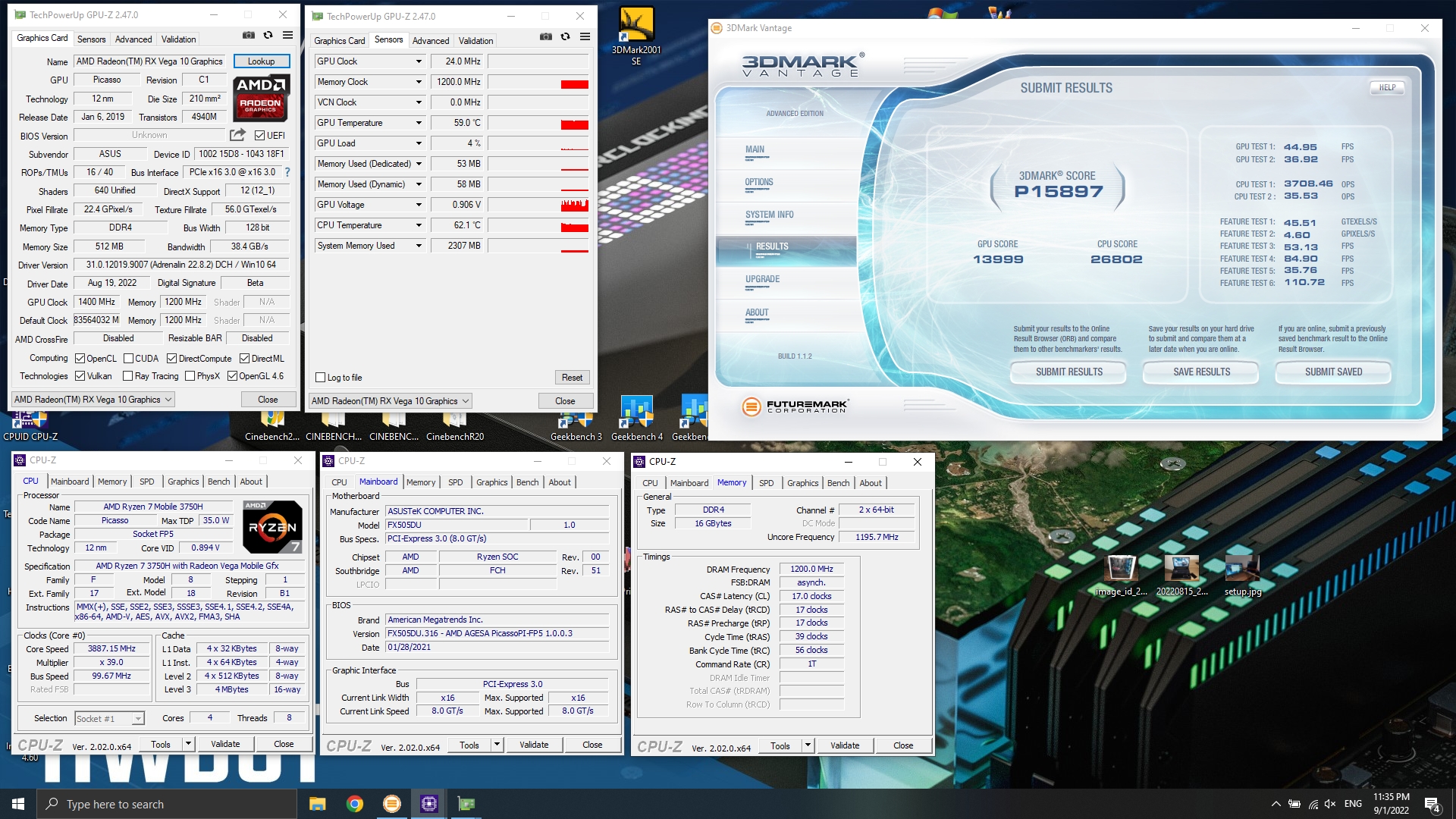Open File Explorer from the taskbar
This screenshot has width=1456, height=819.
(317, 804)
